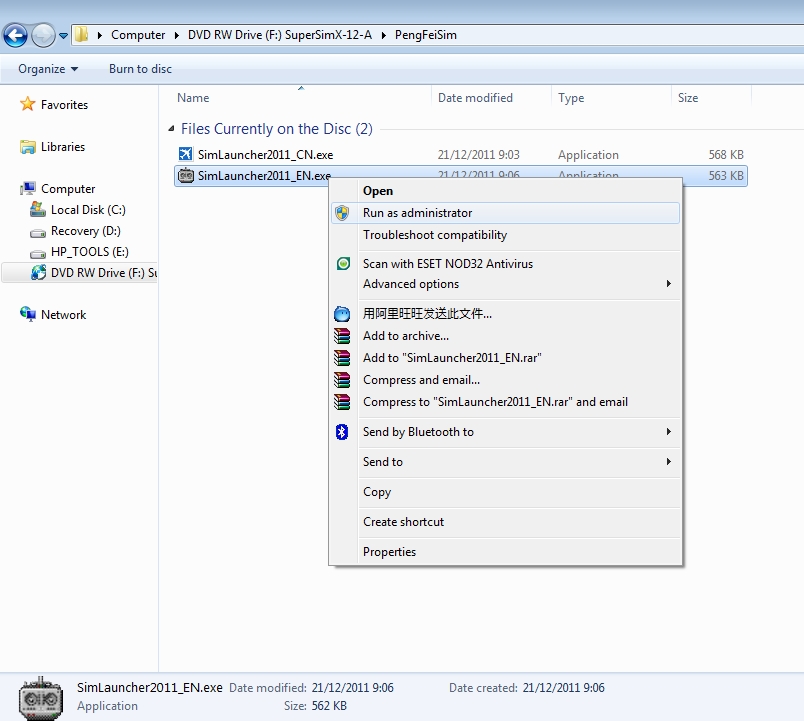Open the Send by Bluetooth to submenu
Viewport: 804px width, 721px height.
(x=506, y=432)
